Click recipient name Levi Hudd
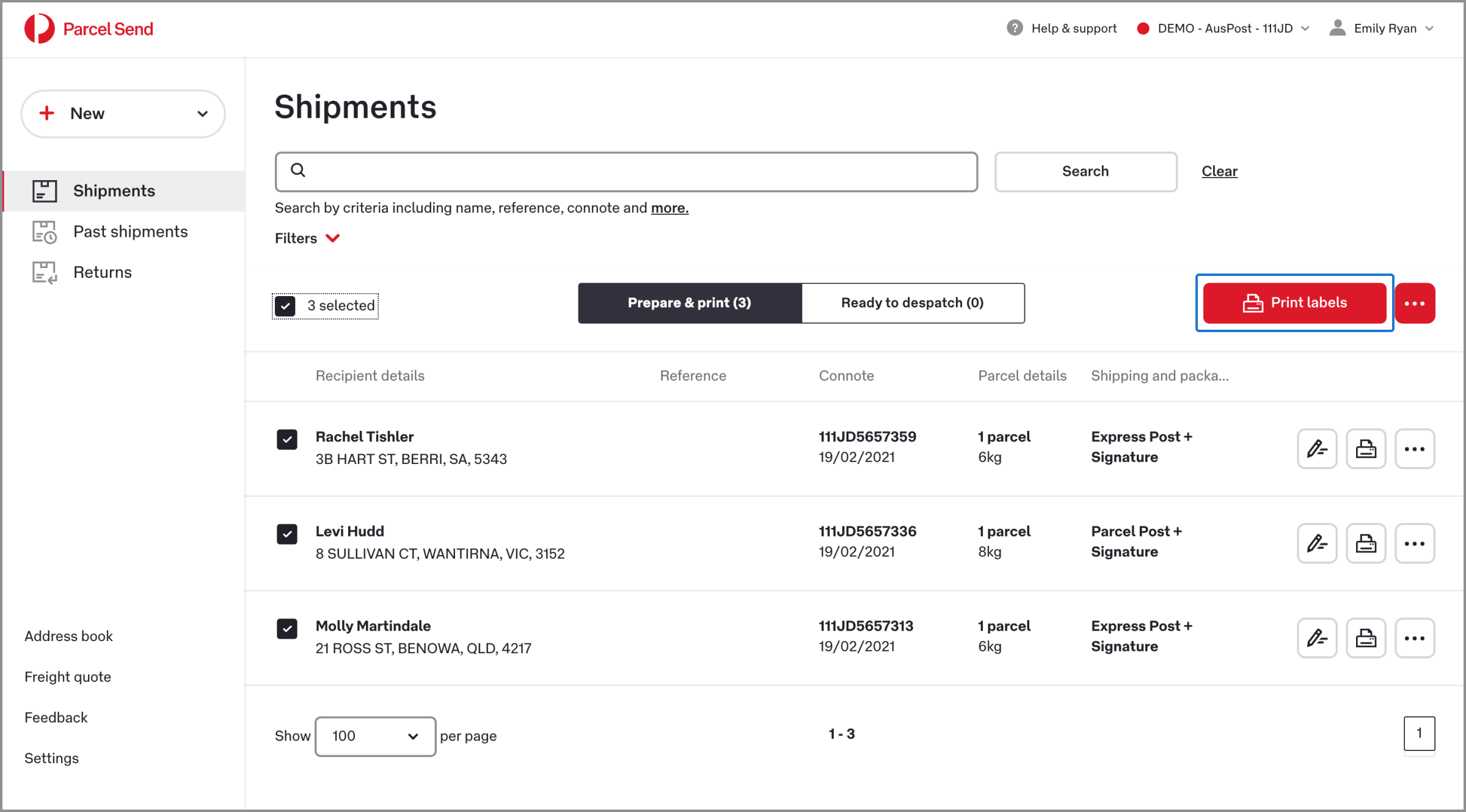This screenshot has width=1466, height=812. (350, 532)
